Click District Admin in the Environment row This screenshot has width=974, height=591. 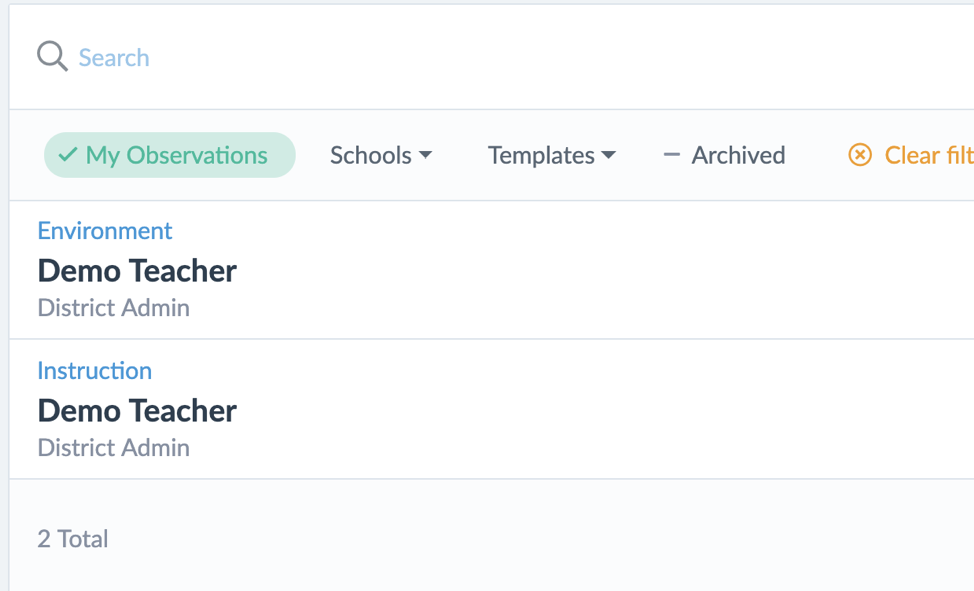(x=113, y=308)
